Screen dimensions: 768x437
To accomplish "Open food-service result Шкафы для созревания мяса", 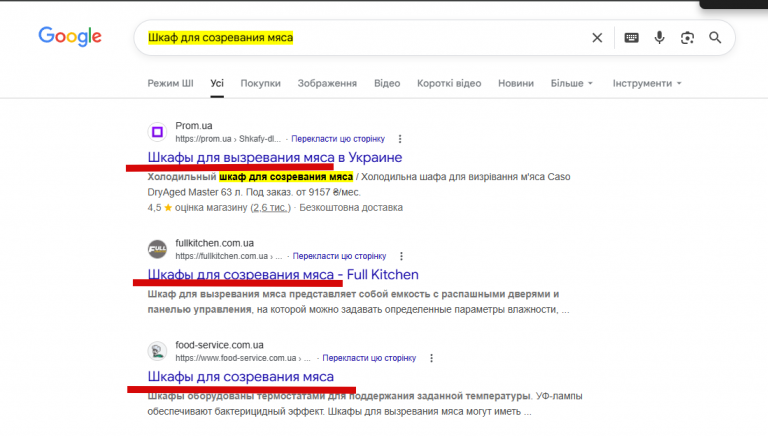I will pyautogui.click(x=240, y=376).
